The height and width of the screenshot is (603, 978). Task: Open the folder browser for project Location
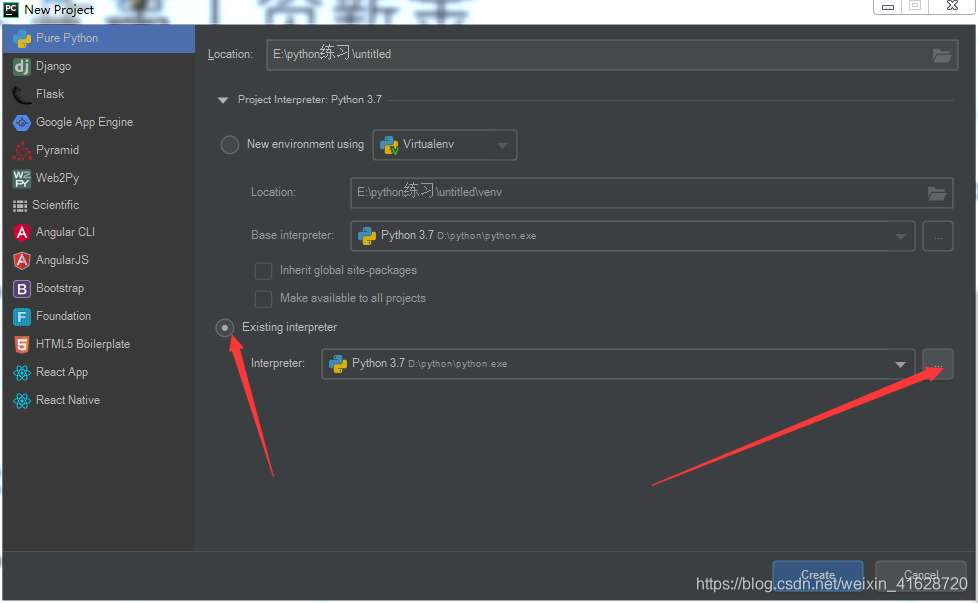point(941,54)
